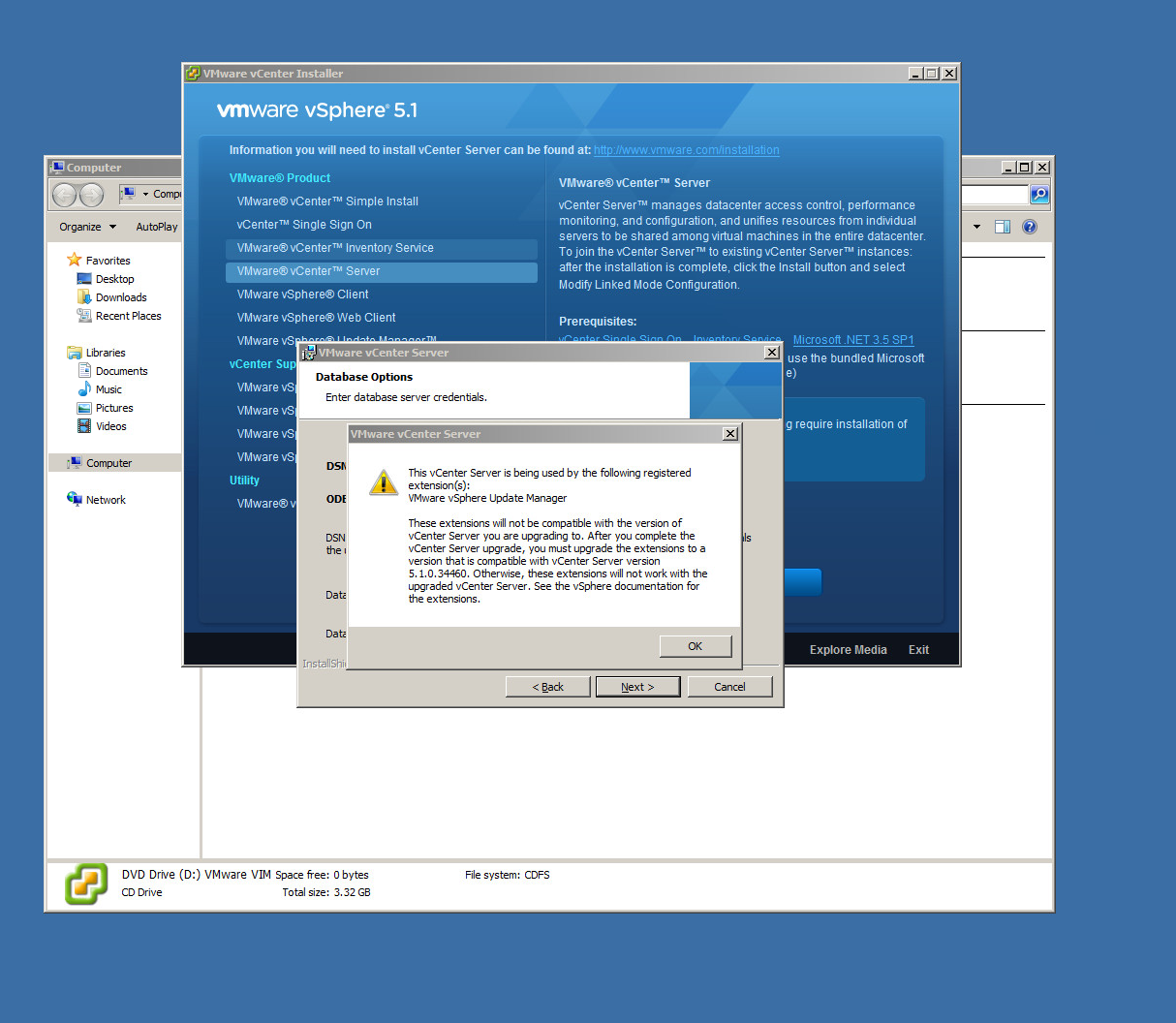Click the Explorer forward arrow button
The image size is (1176, 1023).
[x=91, y=195]
